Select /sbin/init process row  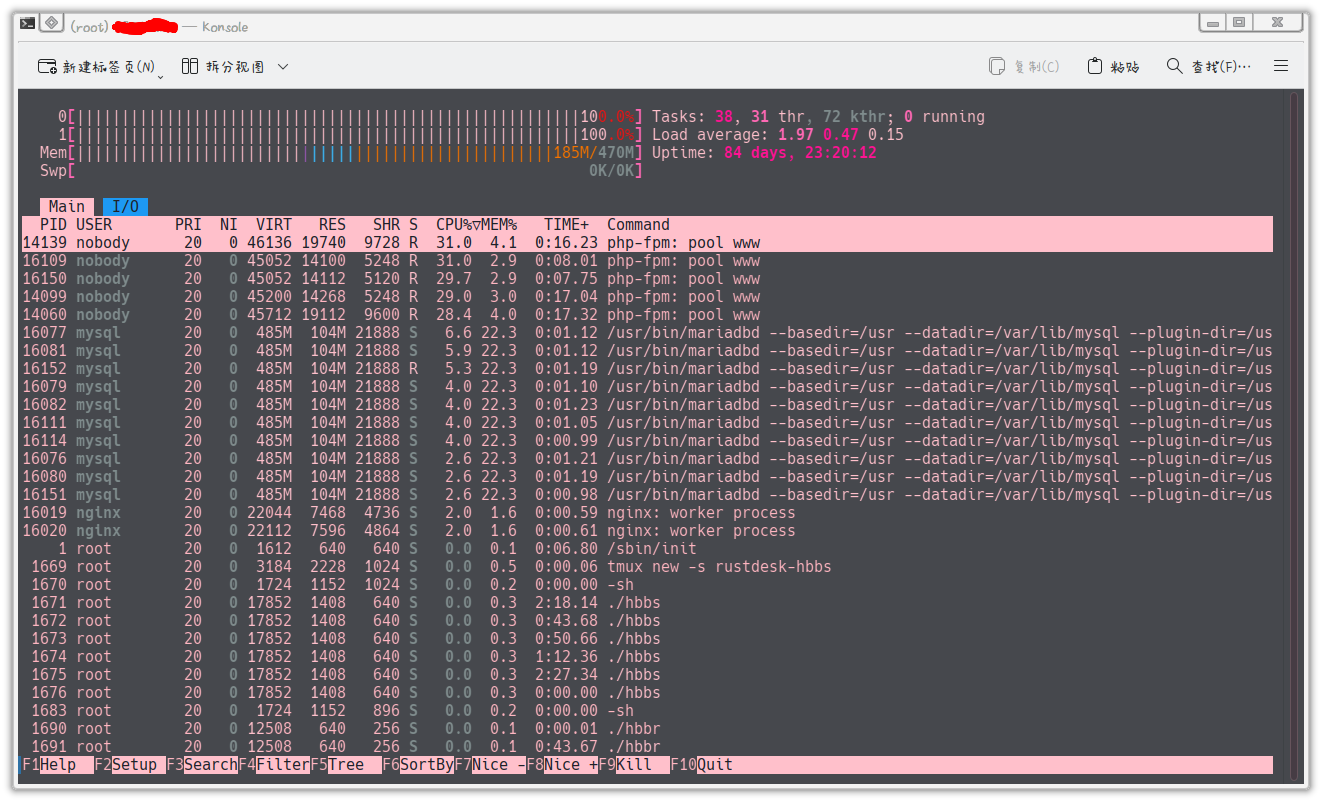647,548
